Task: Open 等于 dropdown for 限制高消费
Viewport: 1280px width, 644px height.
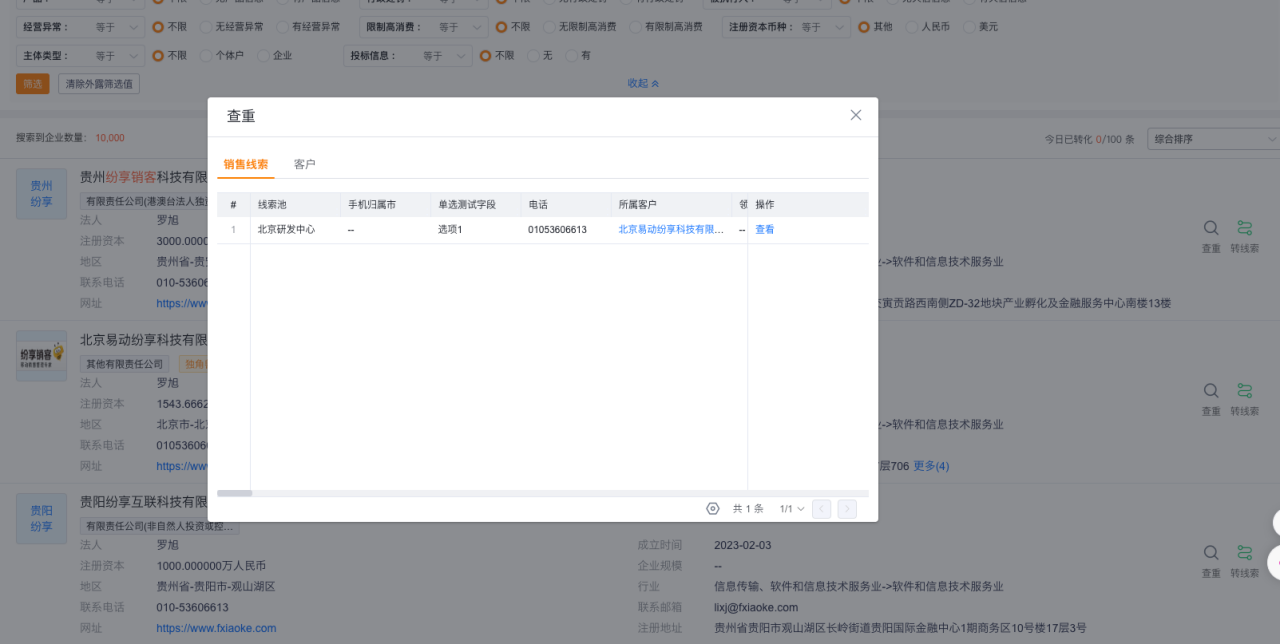Action: pos(460,27)
